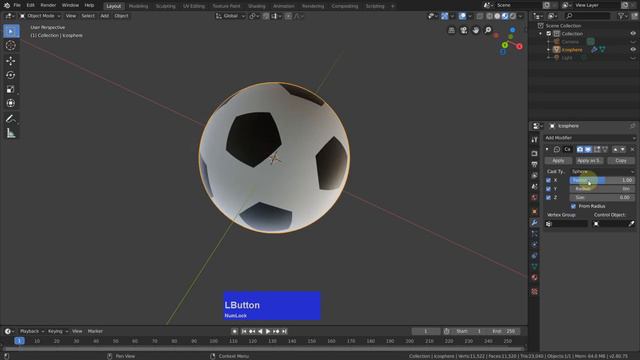Screen dimensions: 640x360
Task: Toggle modifier display in edit mode
Action: pos(597,150)
